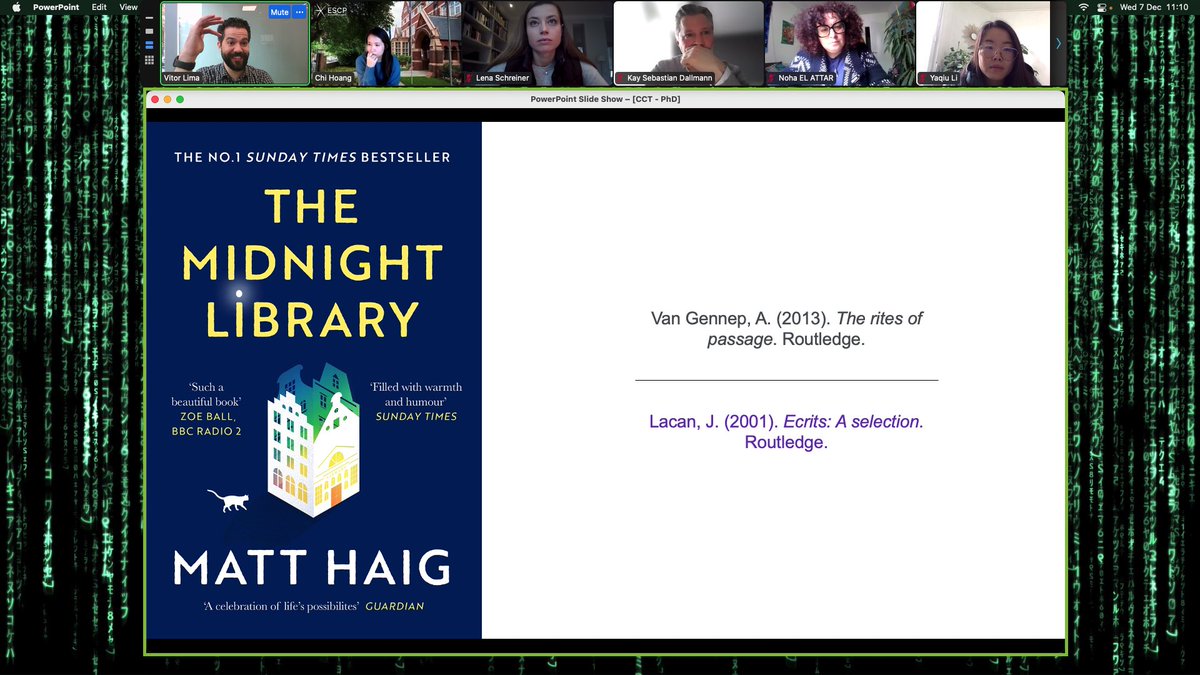Show next page of participant videos
The width and height of the screenshot is (1200, 675).
[1059, 43]
